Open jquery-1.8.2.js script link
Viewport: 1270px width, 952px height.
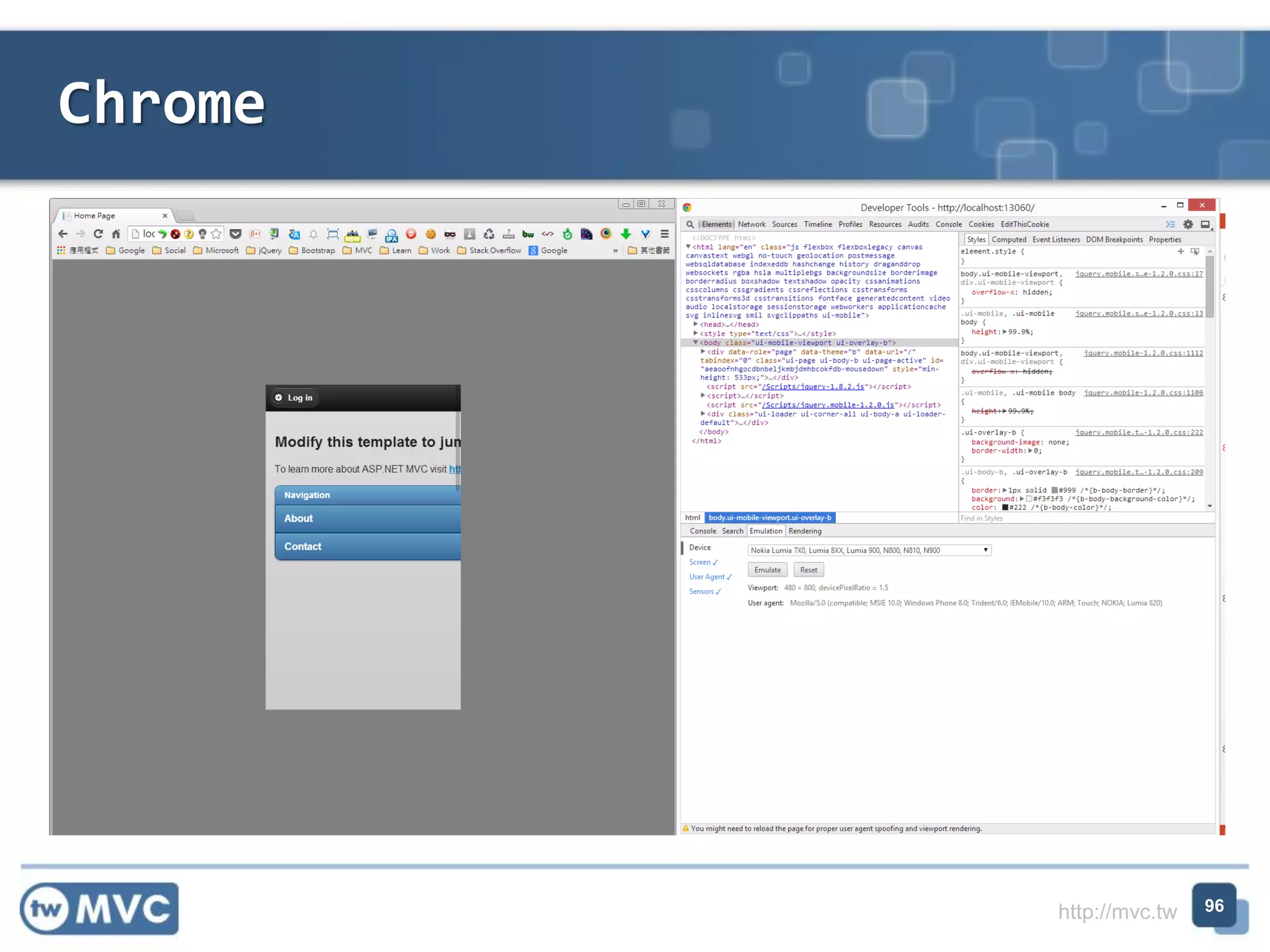(813, 387)
